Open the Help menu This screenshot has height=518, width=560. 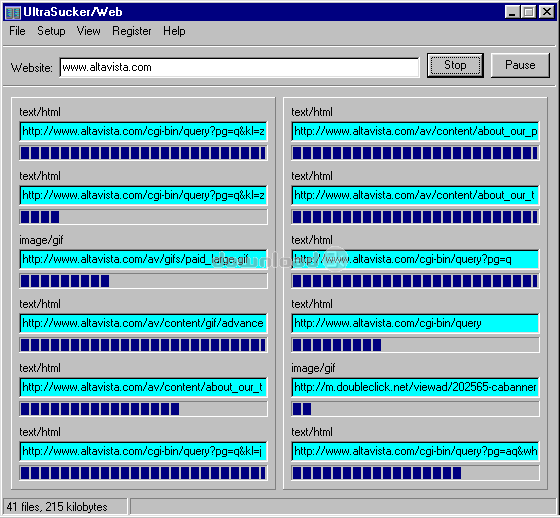(x=174, y=31)
